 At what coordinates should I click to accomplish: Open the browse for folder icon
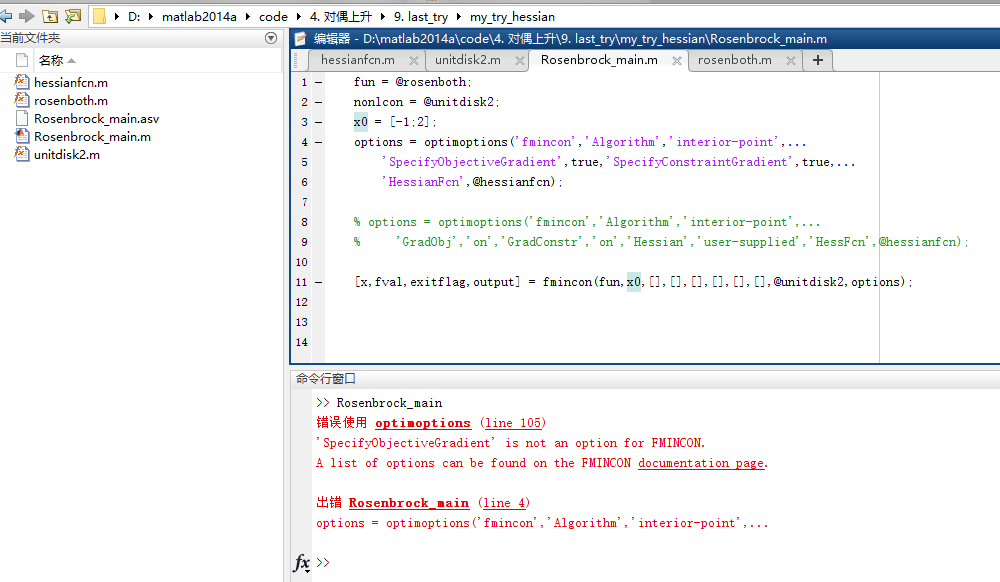pyautogui.click(x=73, y=16)
